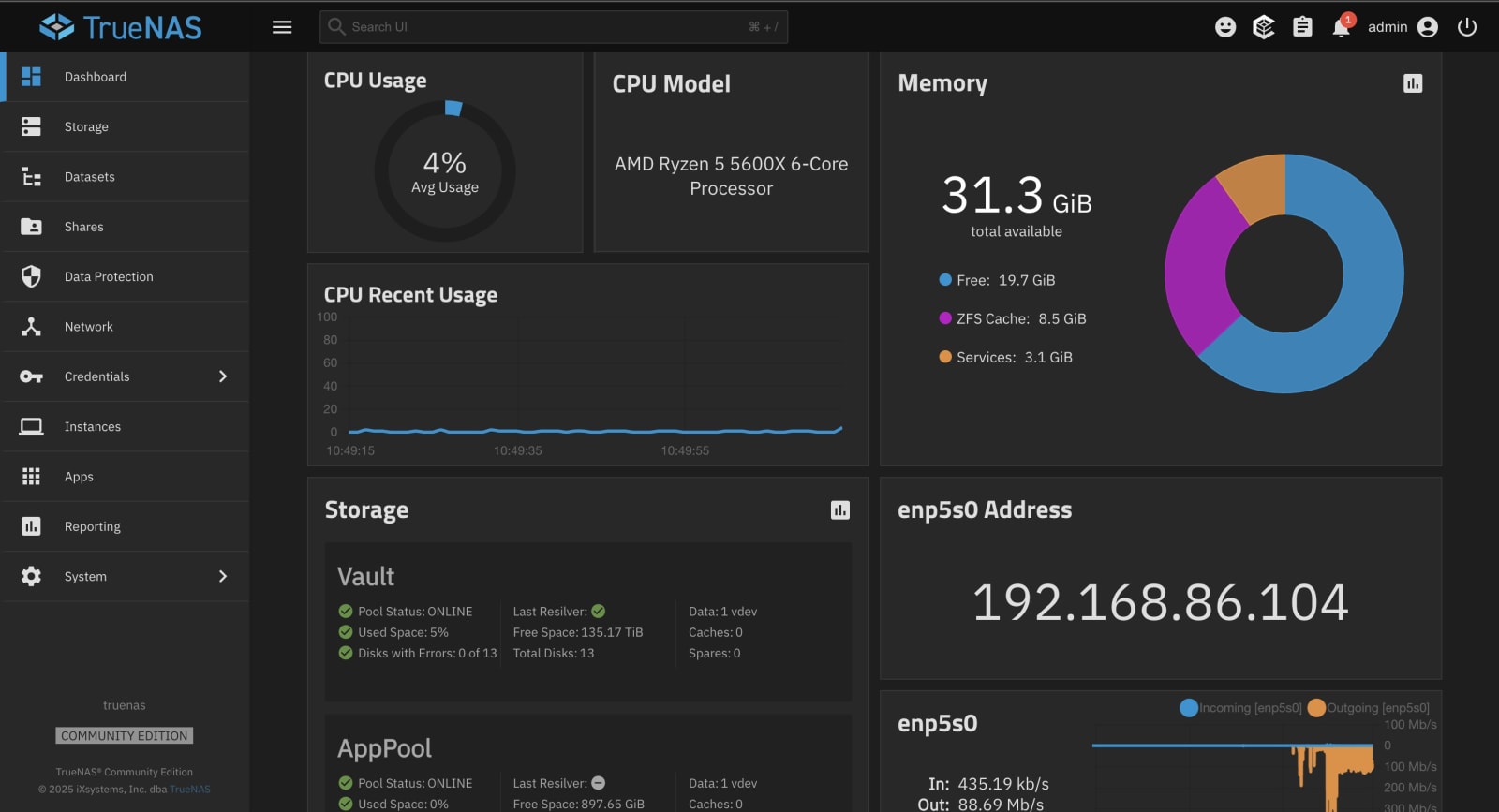
Task: Click the TrueNAS logo
Action: (121, 27)
